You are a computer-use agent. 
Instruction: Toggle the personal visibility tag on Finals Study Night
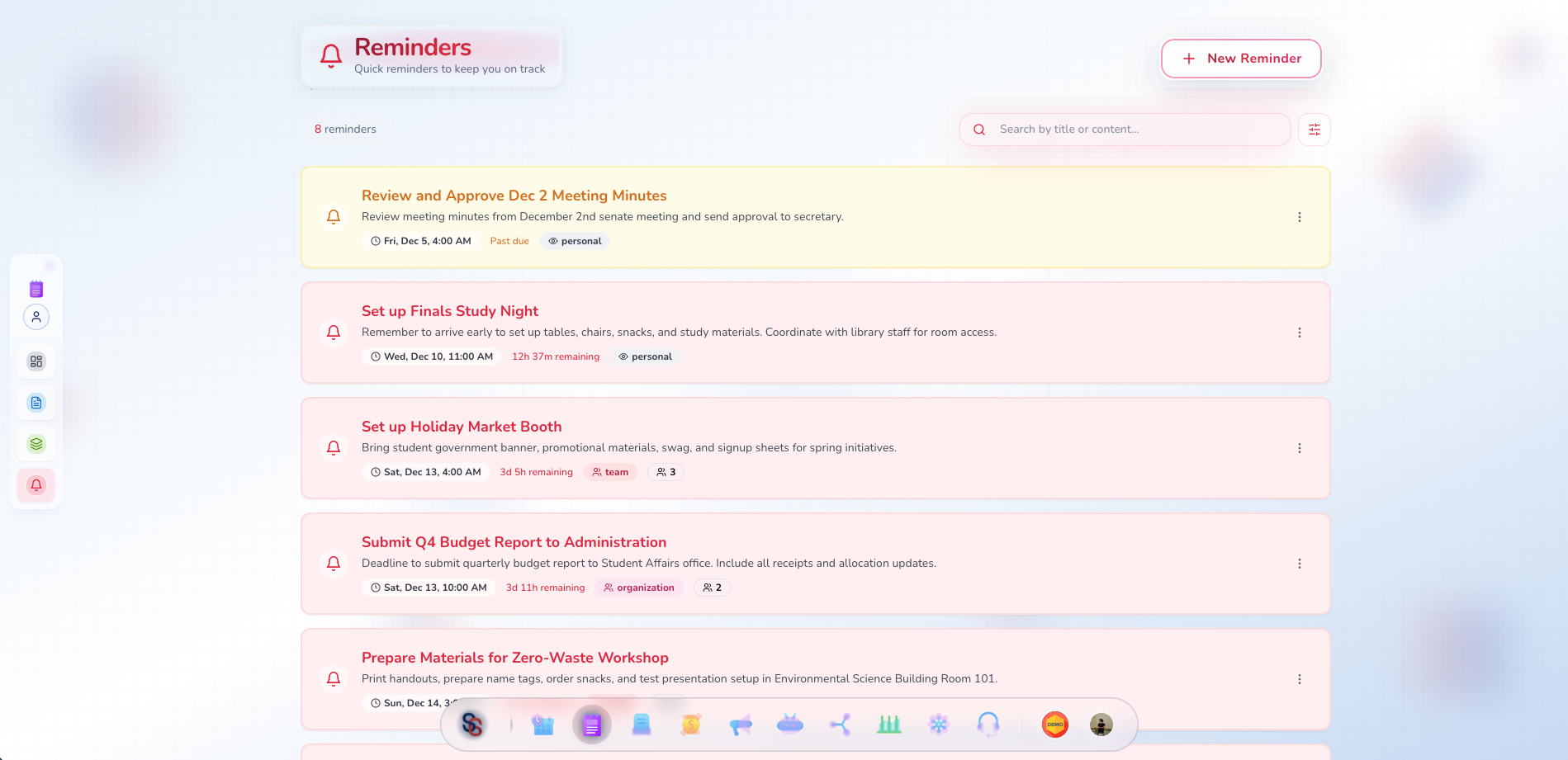[645, 356]
